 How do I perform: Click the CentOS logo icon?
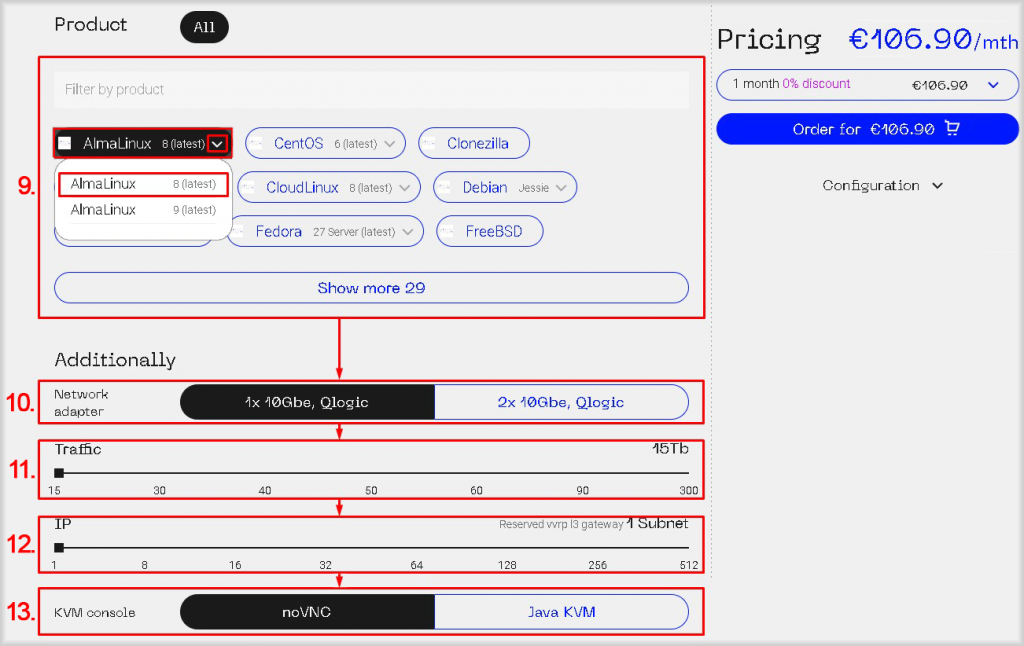(x=257, y=144)
